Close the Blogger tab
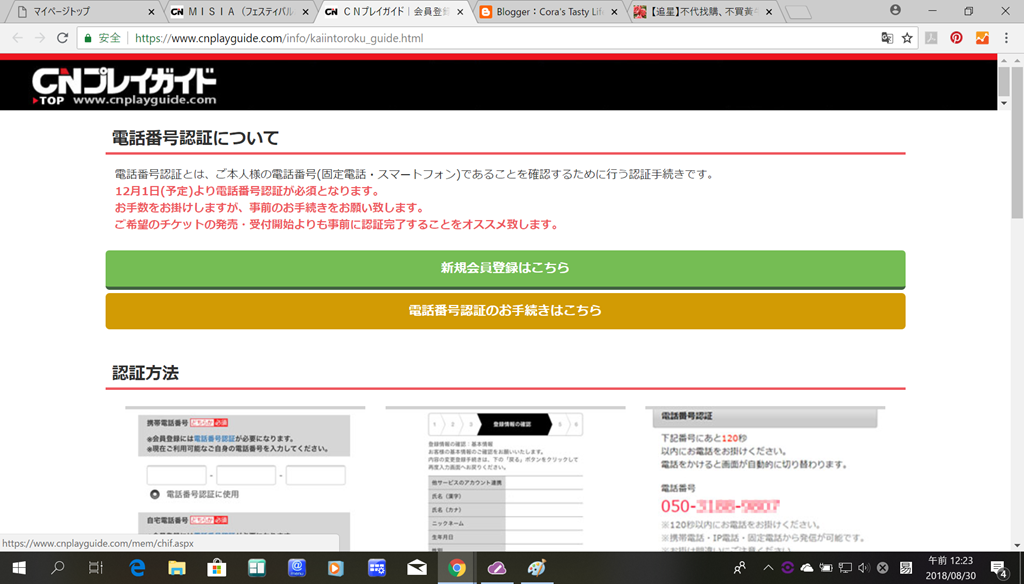 614,12
